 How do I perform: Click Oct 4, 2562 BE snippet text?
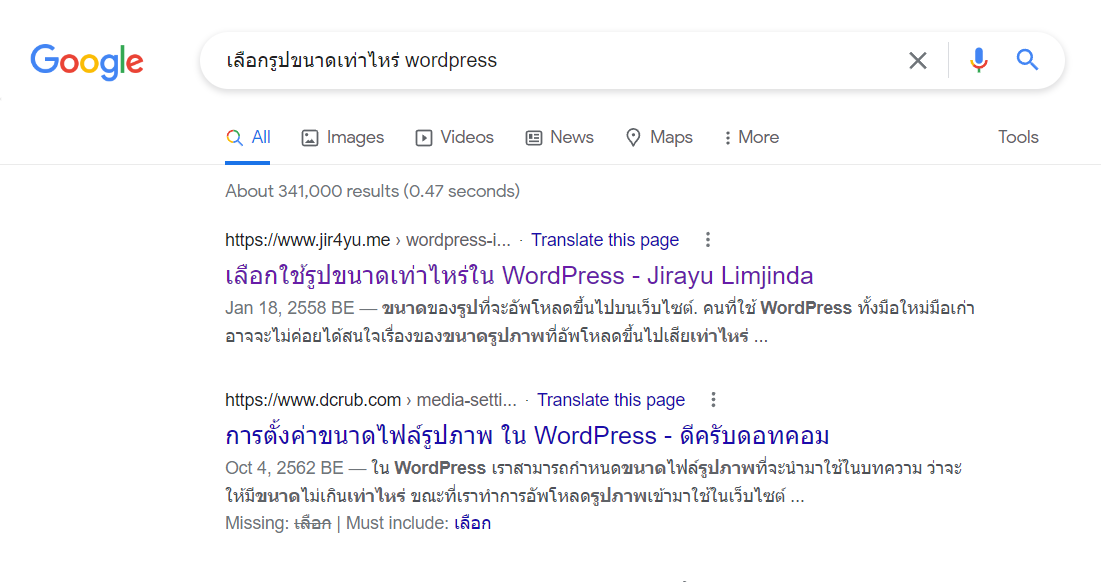[x=284, y=468]
